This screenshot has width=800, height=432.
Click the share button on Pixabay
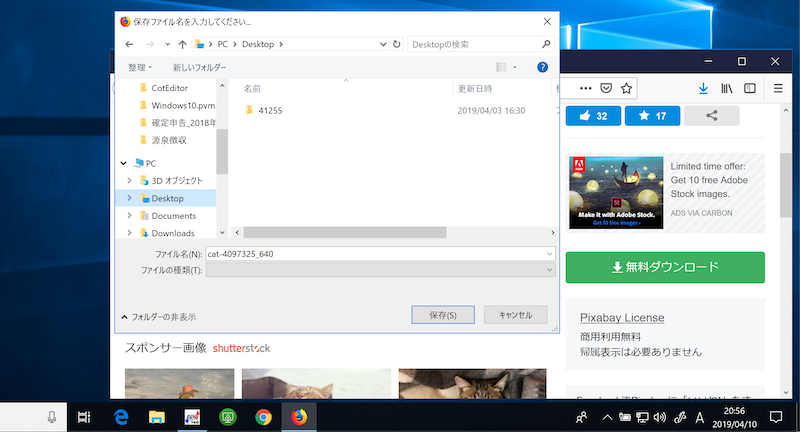tap(712, 116)
